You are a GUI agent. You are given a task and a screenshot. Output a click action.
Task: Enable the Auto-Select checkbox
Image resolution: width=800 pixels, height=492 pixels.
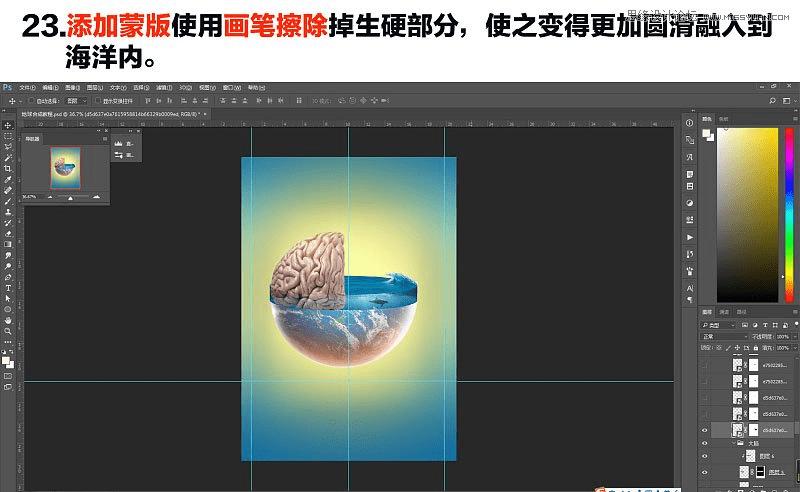tap(32, 101)
